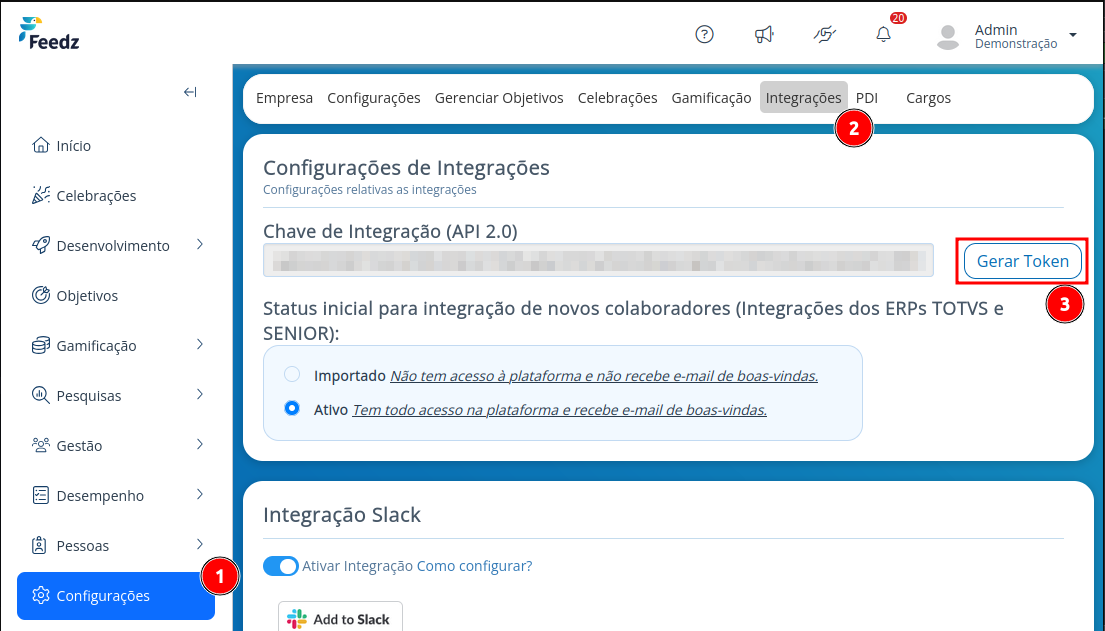Select the Importado radio option
Image resolution: width=1105 pixels, height=631 pixels.
[292, 374]
